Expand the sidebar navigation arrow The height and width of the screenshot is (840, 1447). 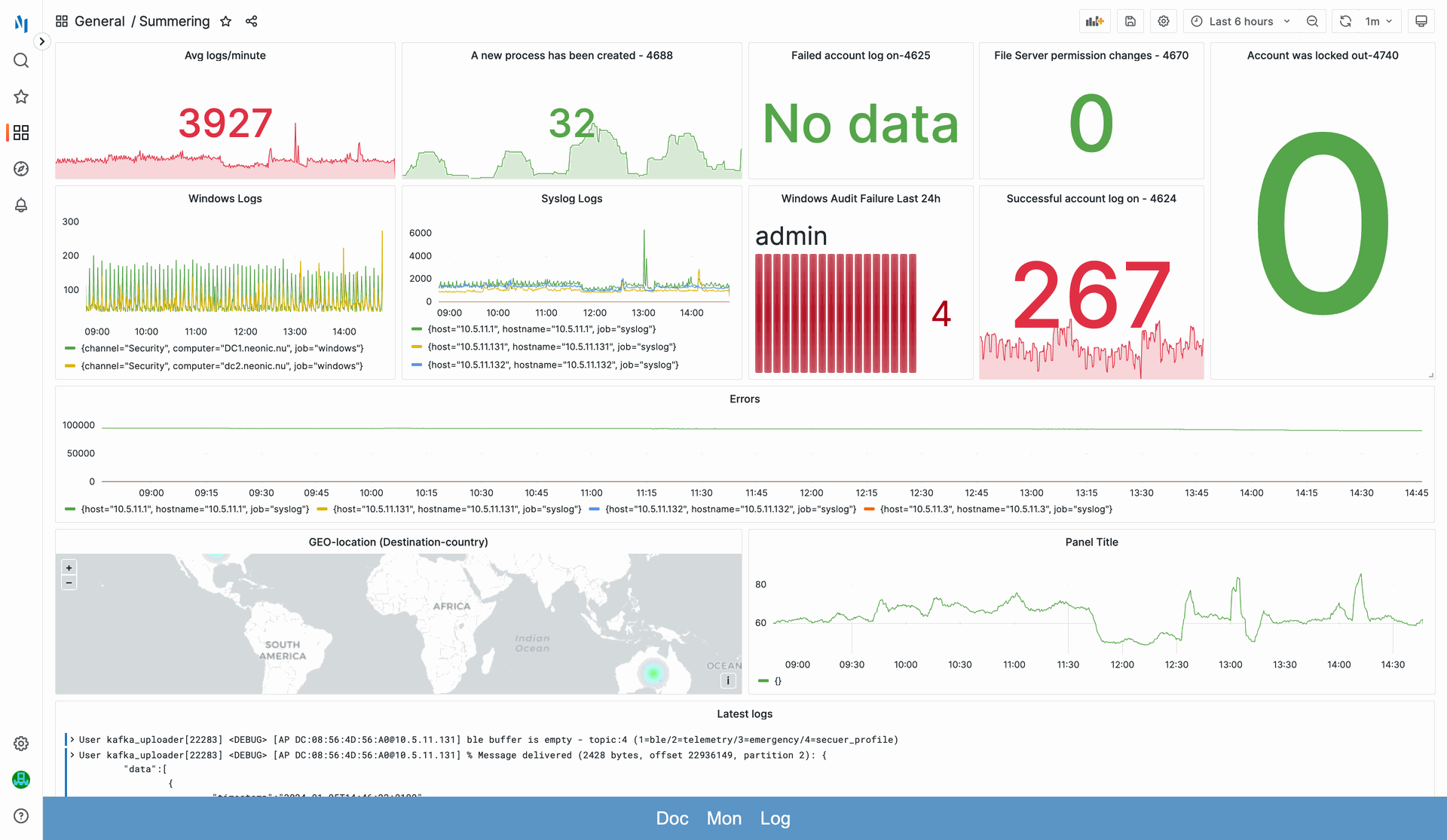42,42
